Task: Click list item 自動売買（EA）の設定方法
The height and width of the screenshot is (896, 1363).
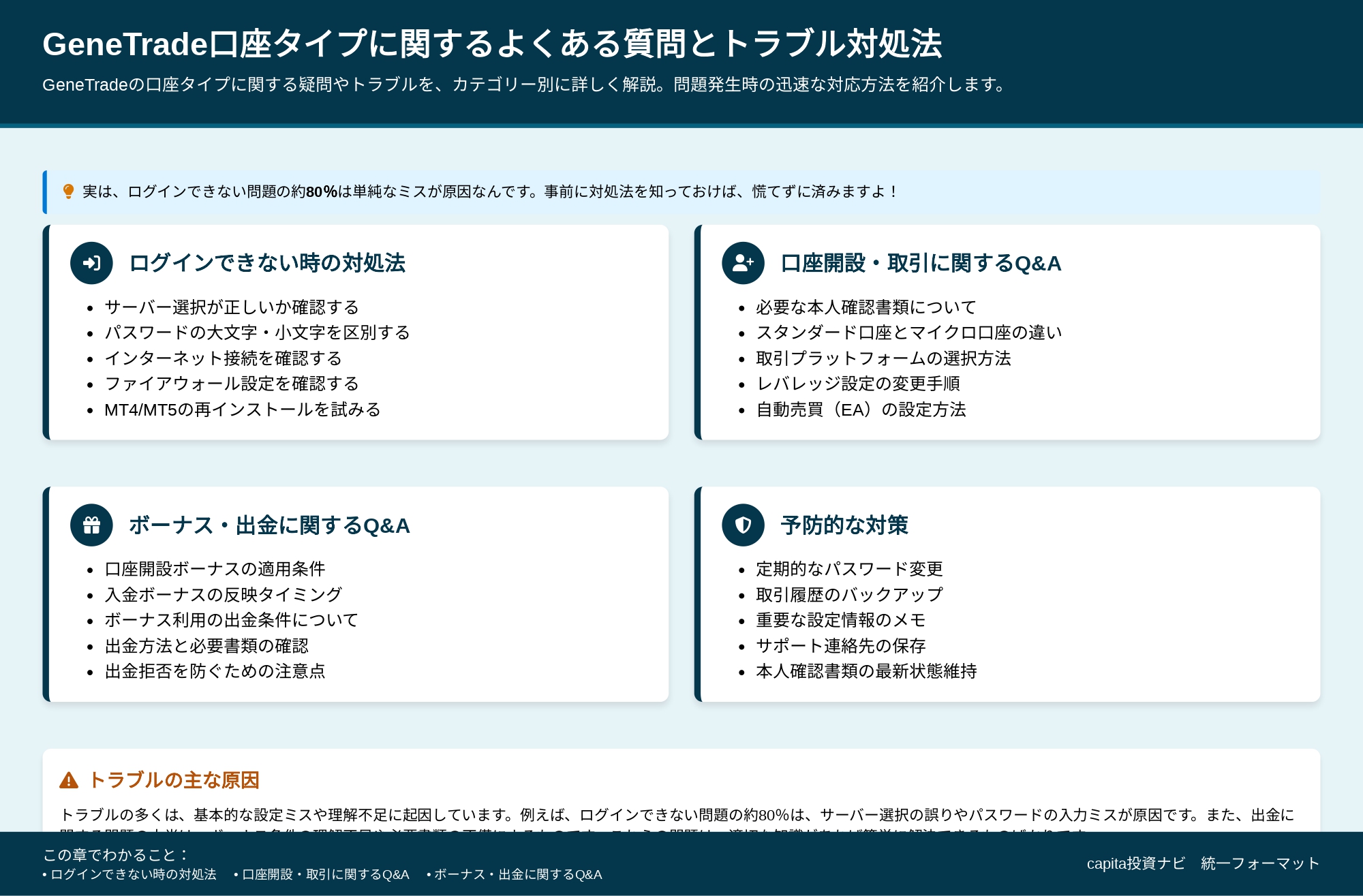Action: (861, 410)
